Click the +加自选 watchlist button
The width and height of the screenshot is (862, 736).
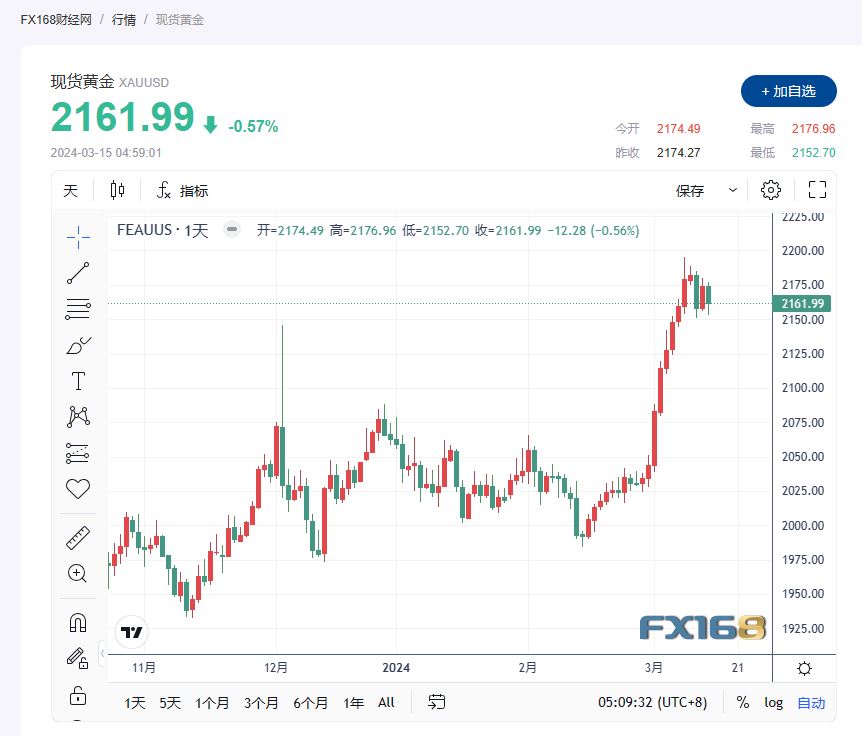pos(787,91)
